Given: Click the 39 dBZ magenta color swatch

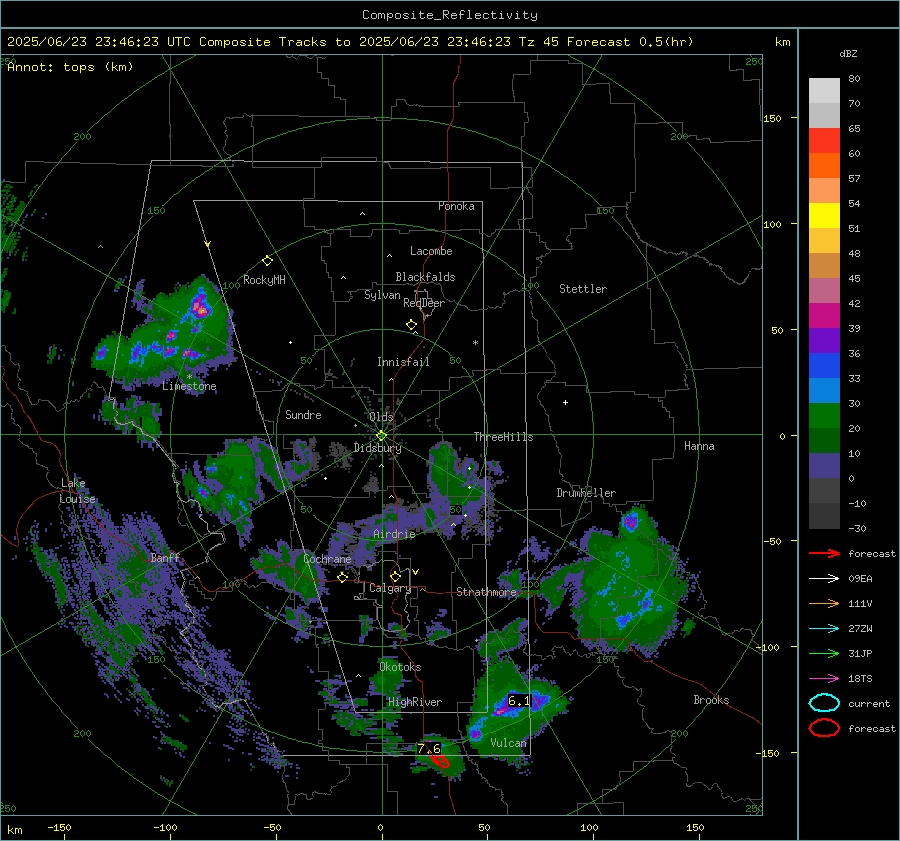Looking at the screenshot, I should click(824, 315).
